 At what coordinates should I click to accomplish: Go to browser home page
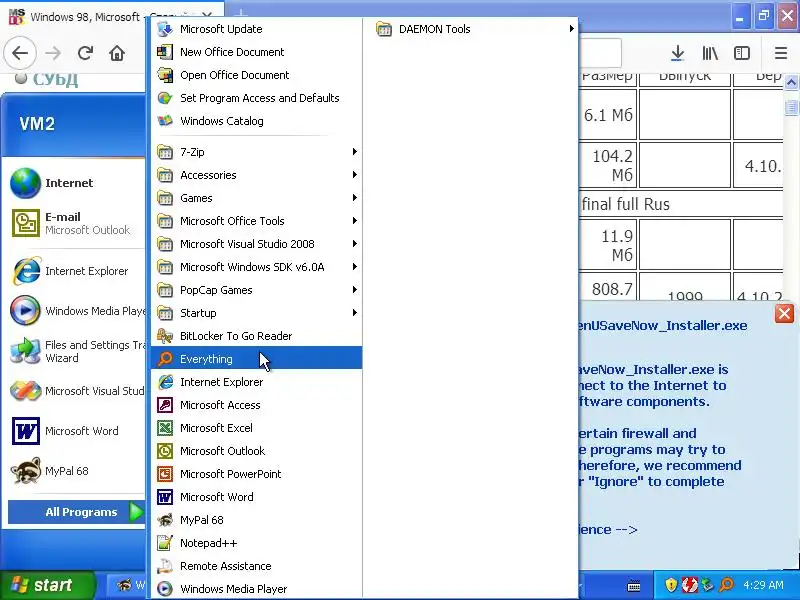117,53
